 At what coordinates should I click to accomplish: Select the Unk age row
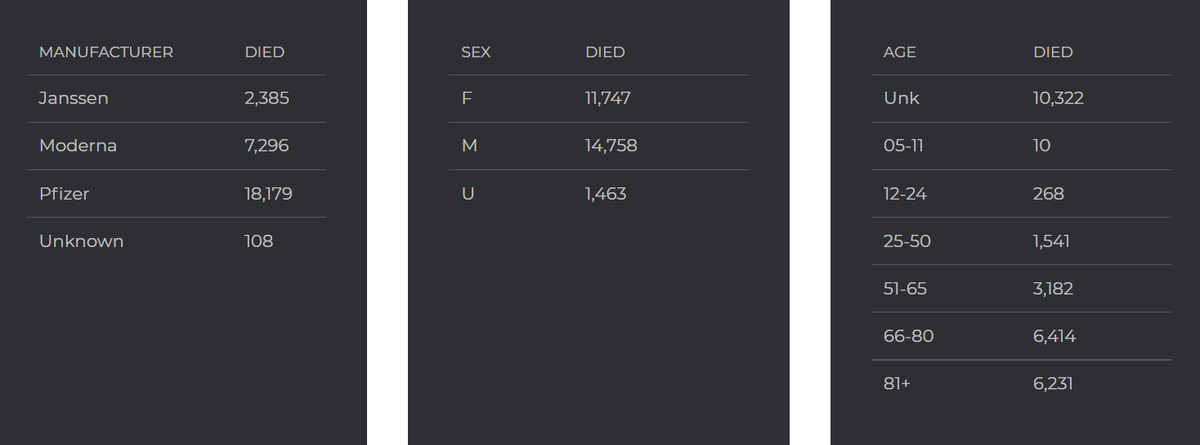pos(1021,98)
